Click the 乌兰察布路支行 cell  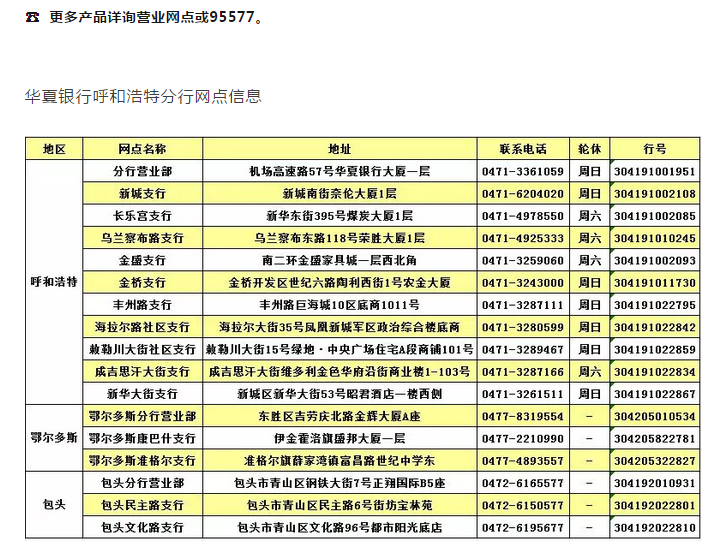[143, 238]
